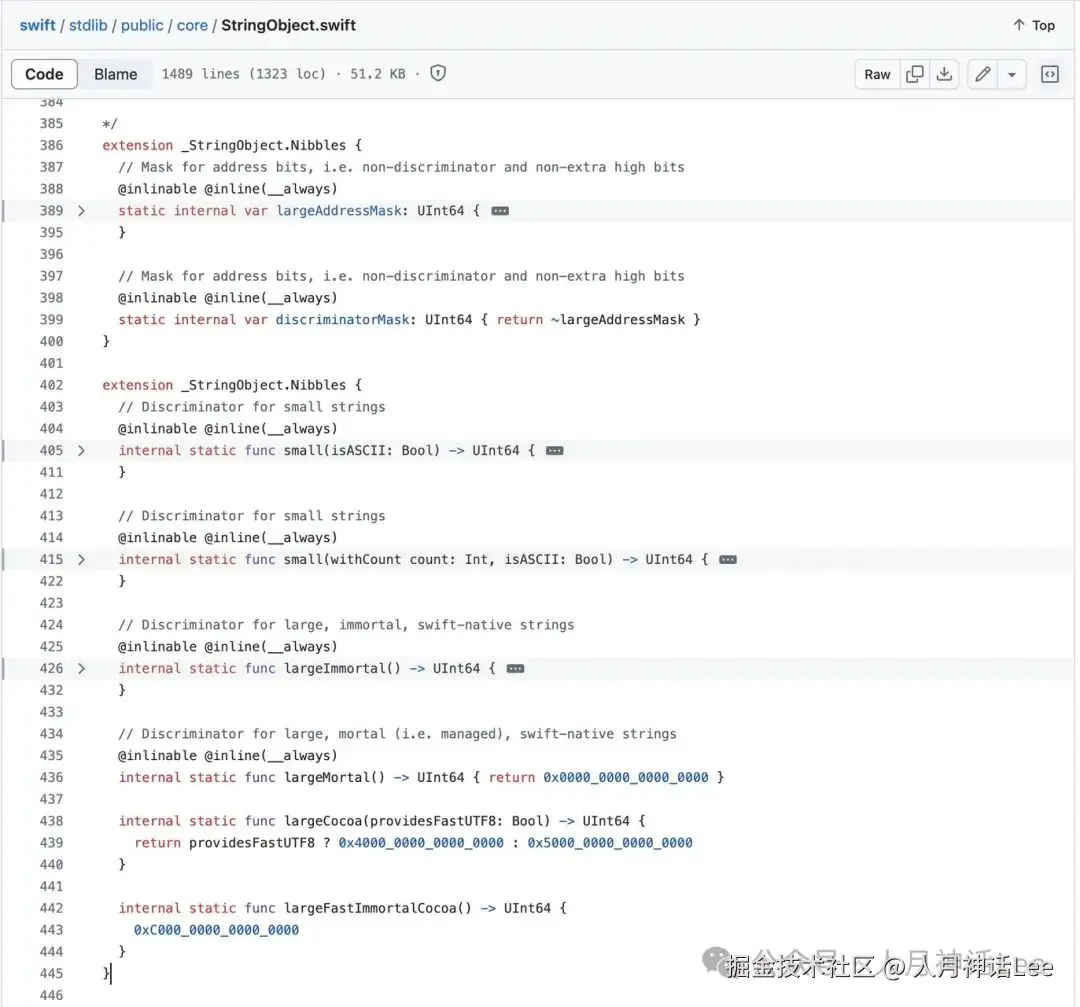Click the 51.2 KB file size text
1080x1007 pixels.
377,74
